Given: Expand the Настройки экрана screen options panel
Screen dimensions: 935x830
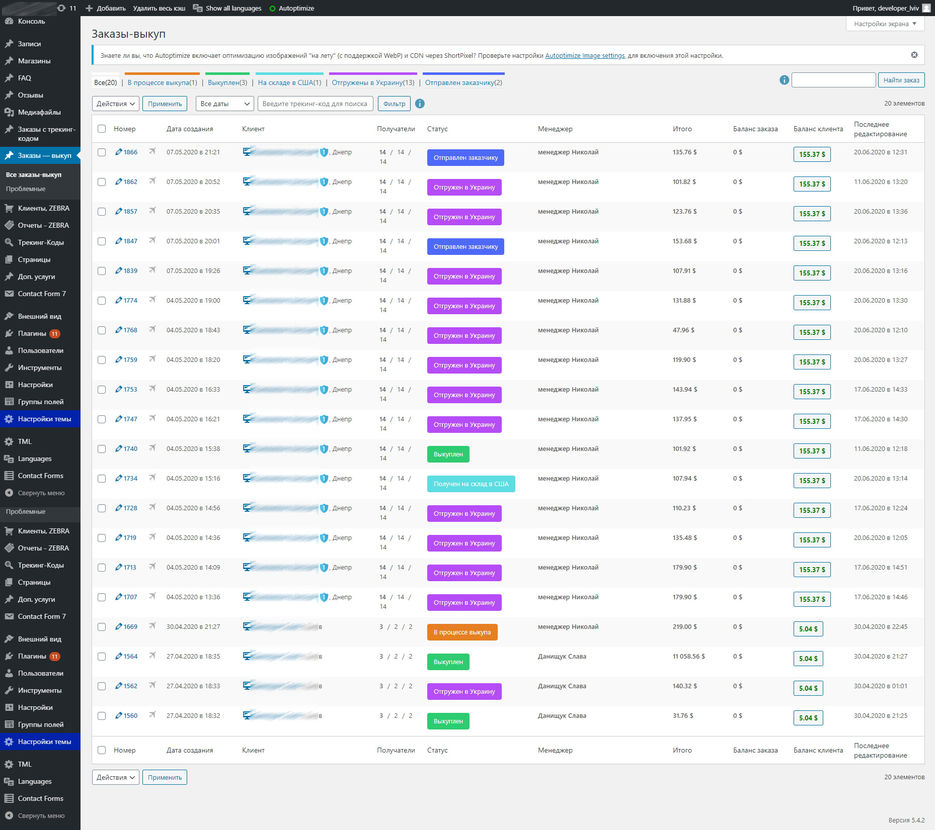Looking at the screenshot, I should click(884, 23).
